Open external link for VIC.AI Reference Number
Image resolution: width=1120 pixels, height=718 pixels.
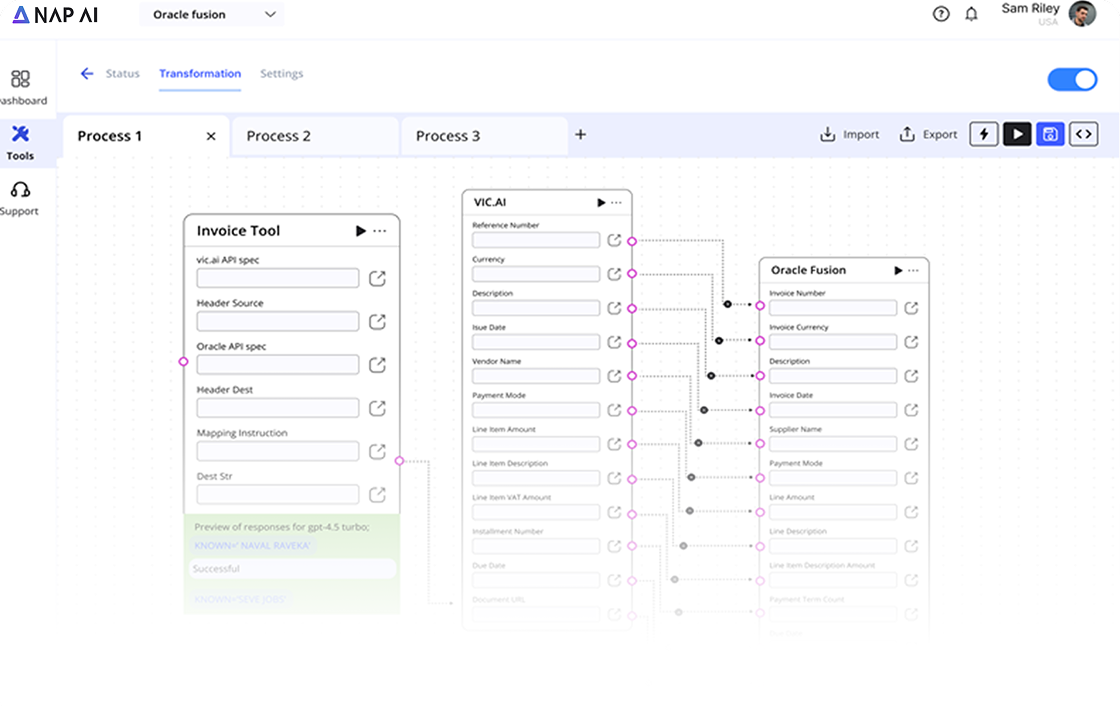coord(614,240)
